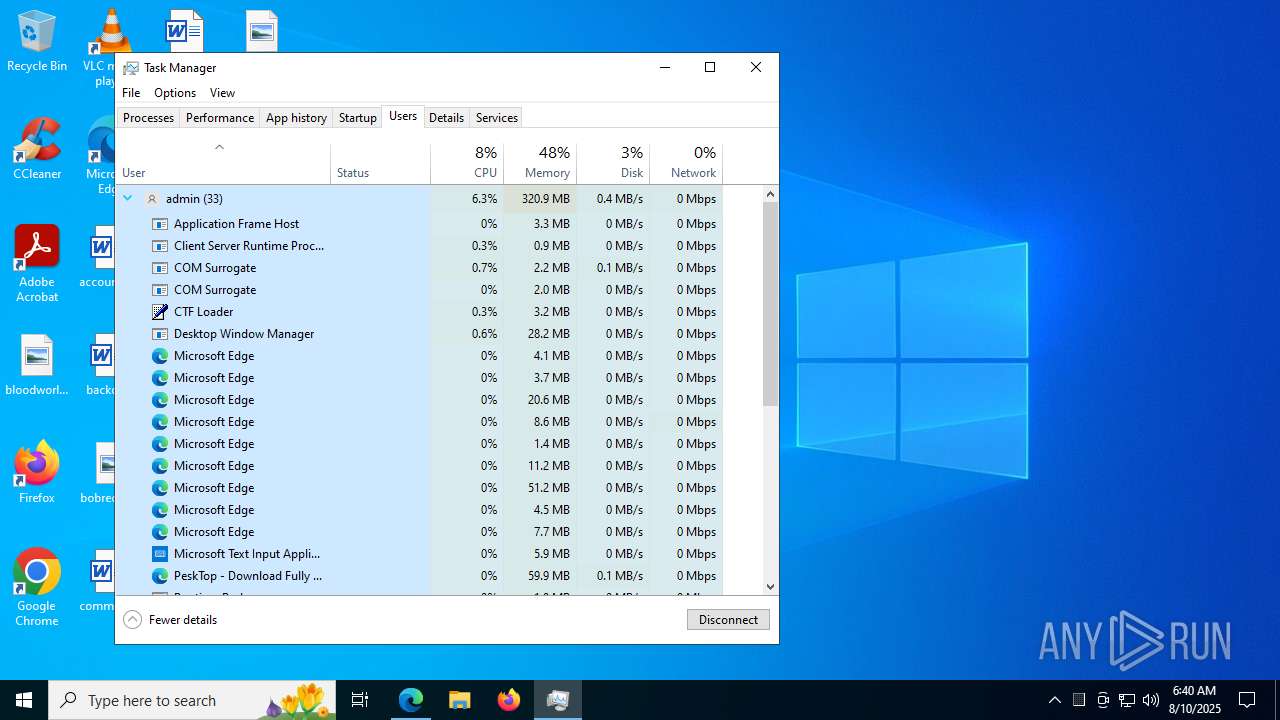Click the Client Server Runtime Process icon
Image resolution: width=1280 pixels, height=720 pixels.
point(159,246)
